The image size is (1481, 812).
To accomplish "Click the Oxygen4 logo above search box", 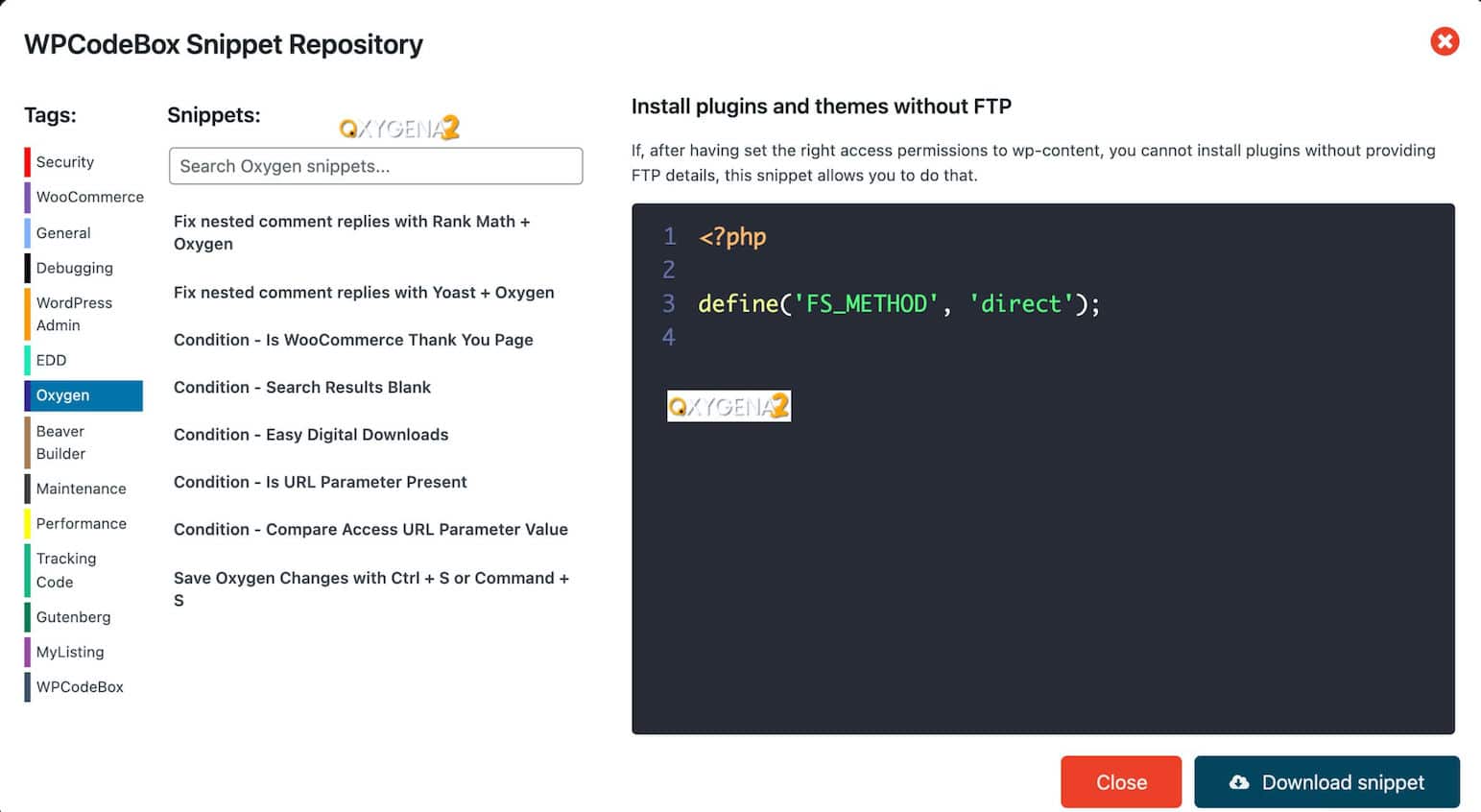I will (399, 128).
